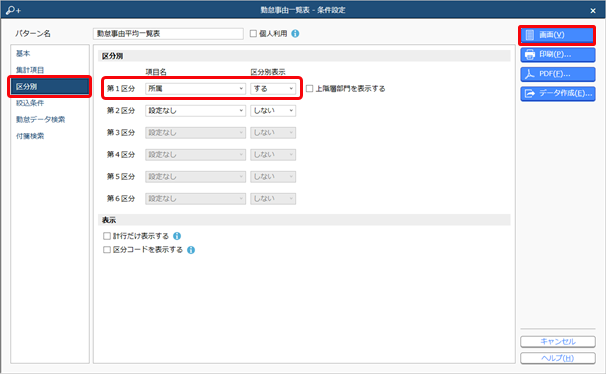The image size is (606, 374).
Task: Click the ヘルプ(H) button
Action: click(x=558, y=358)
